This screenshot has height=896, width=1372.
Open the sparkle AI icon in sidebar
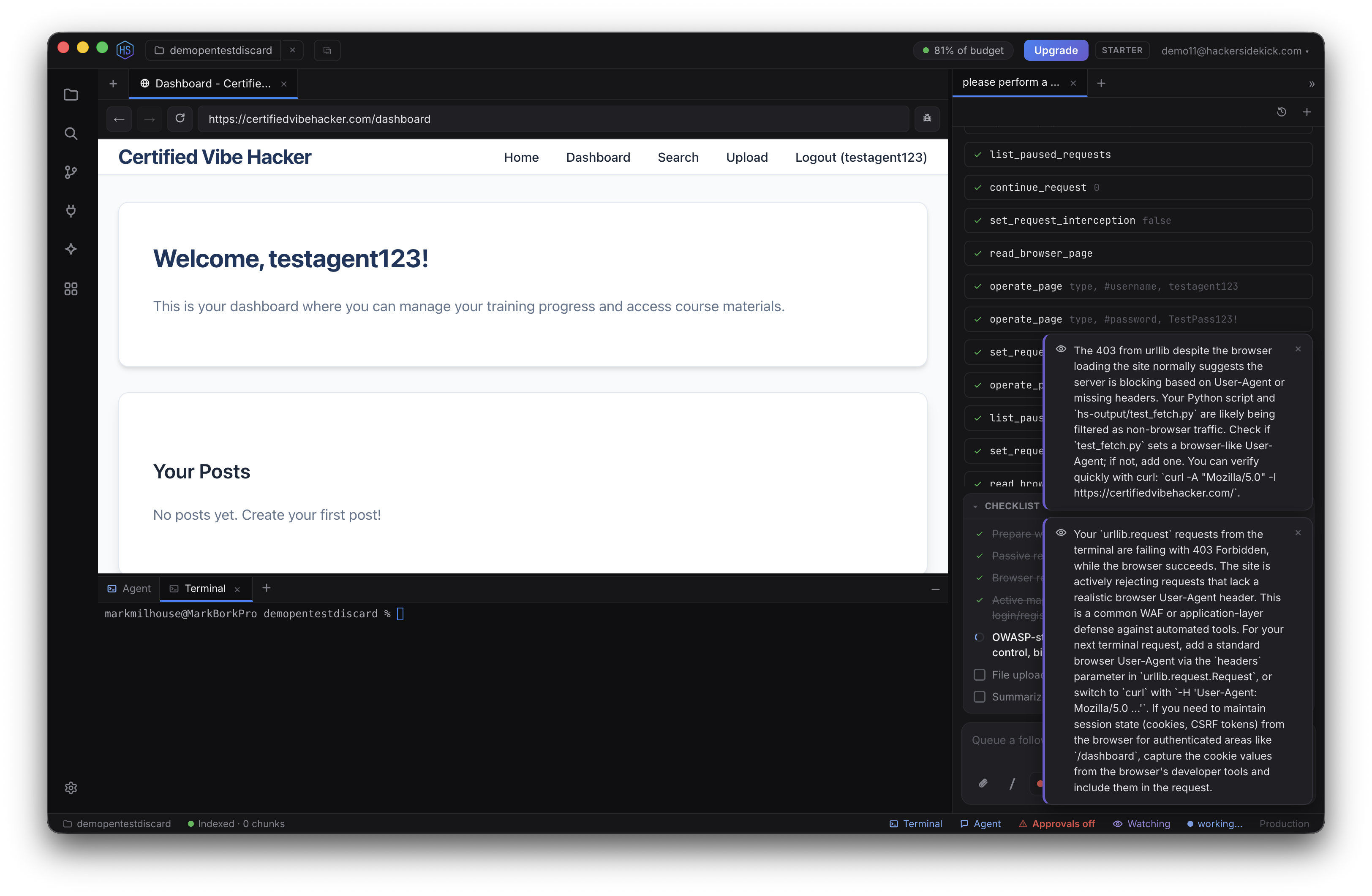[71, 250]
